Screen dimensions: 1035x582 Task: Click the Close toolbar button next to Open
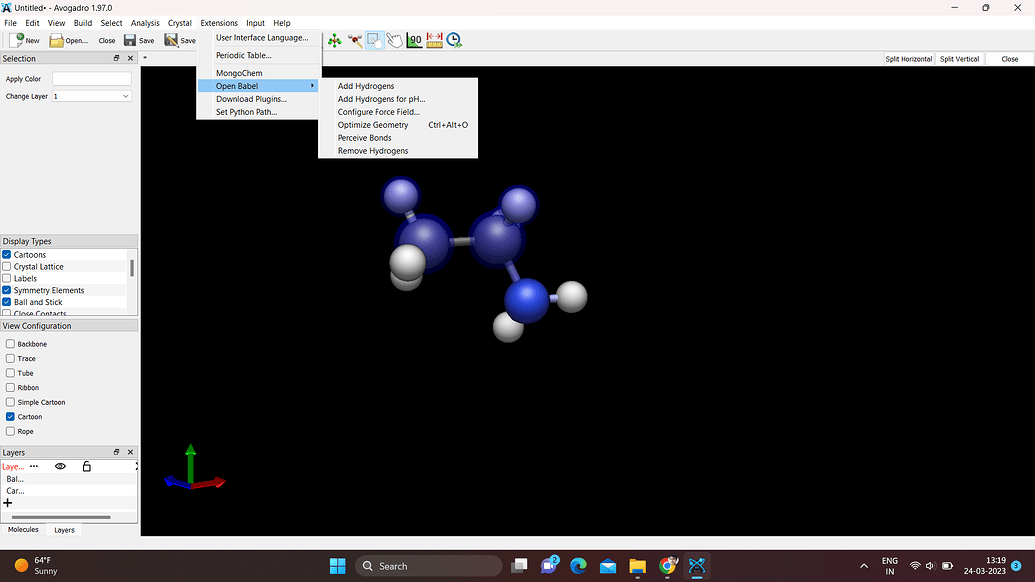click(107, 41)
